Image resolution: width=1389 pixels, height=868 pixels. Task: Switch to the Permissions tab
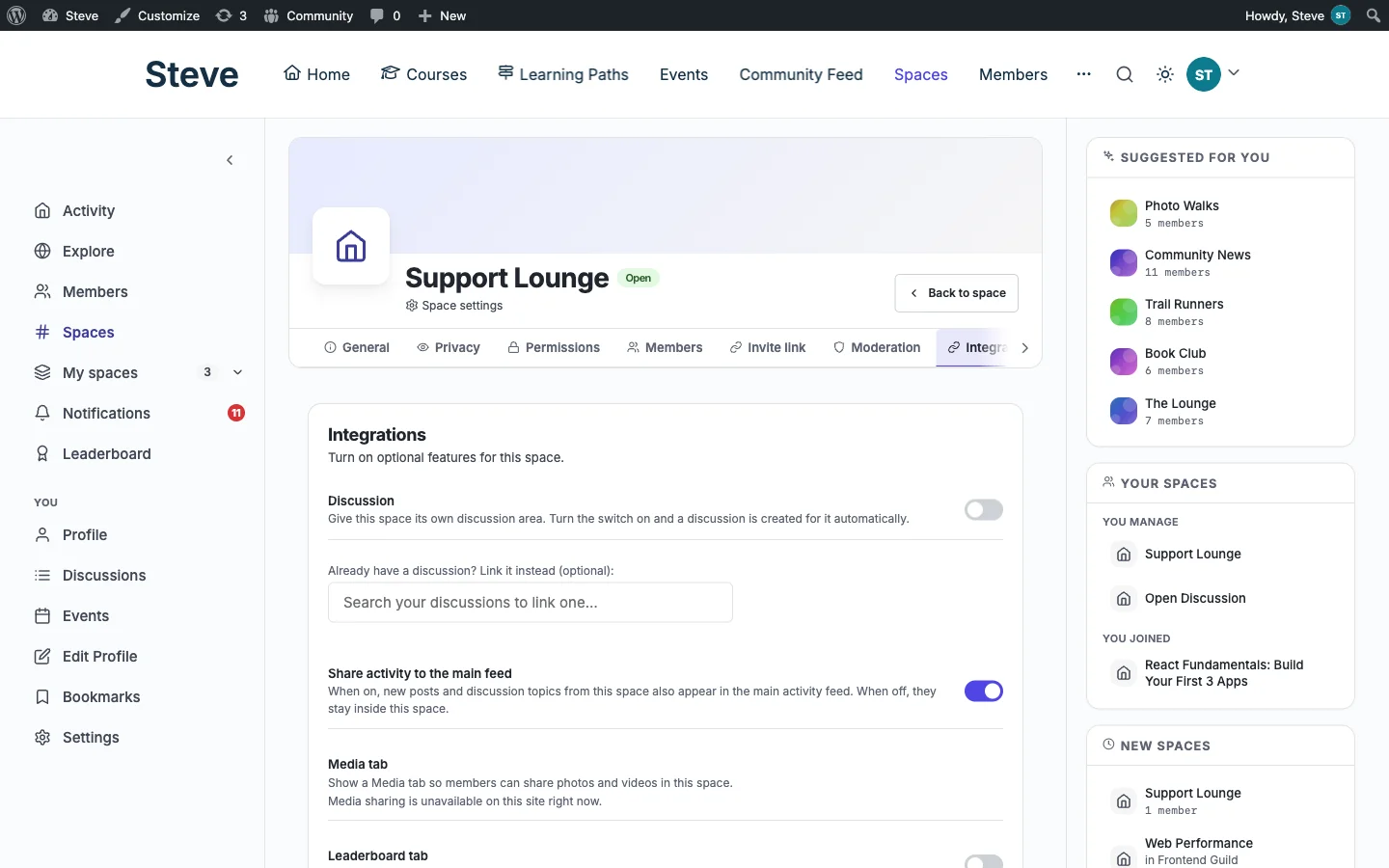pyautogui.click(x=554, y=347)
